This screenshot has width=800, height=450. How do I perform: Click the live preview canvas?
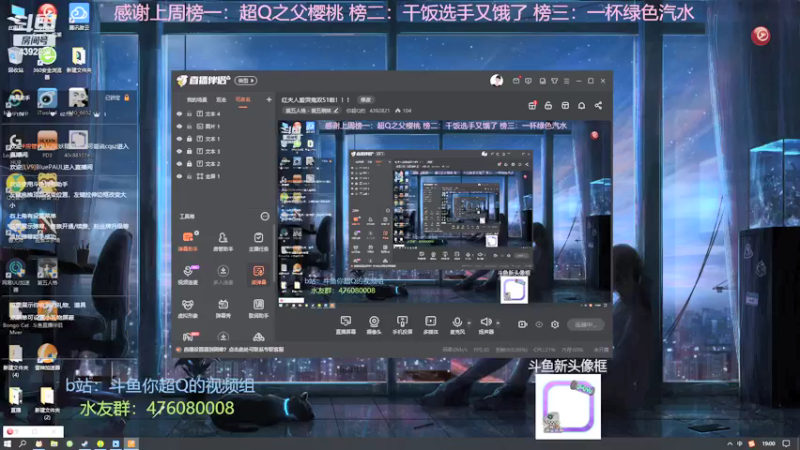click(x=445, y=214)
